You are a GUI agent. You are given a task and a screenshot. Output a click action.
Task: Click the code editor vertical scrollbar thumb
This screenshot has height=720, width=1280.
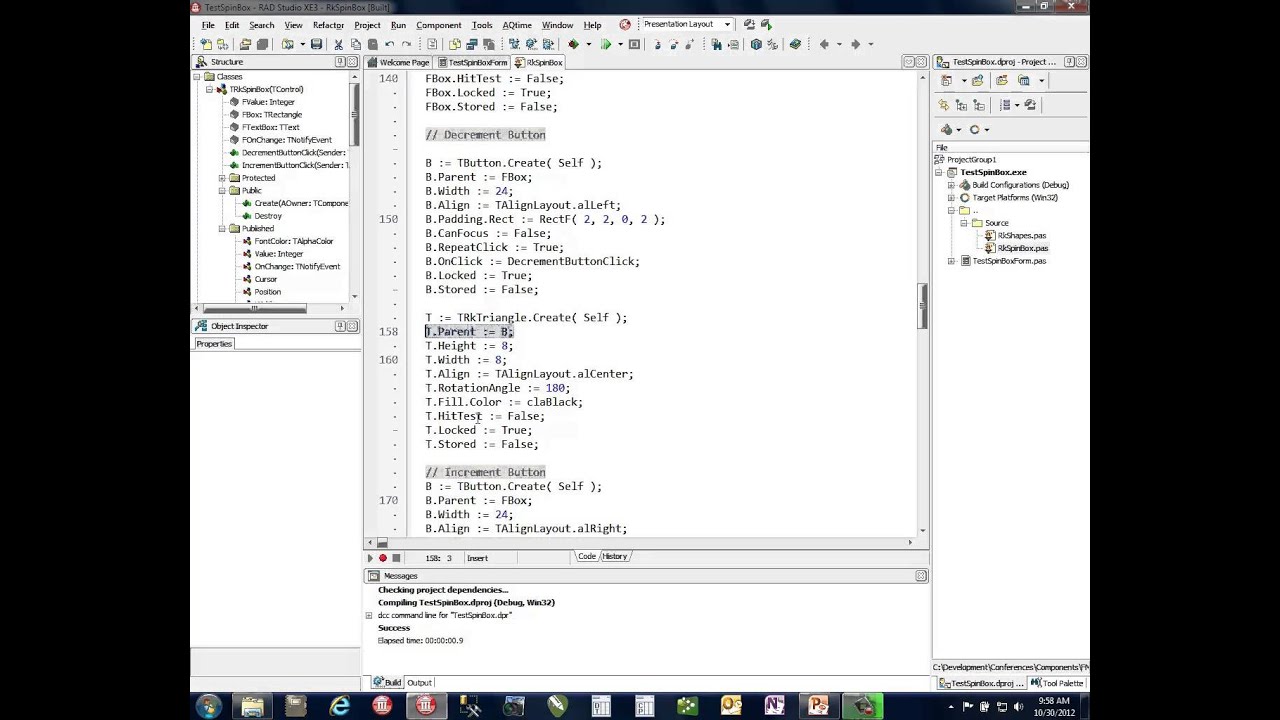pyautogui.click(x=922, y=306)
